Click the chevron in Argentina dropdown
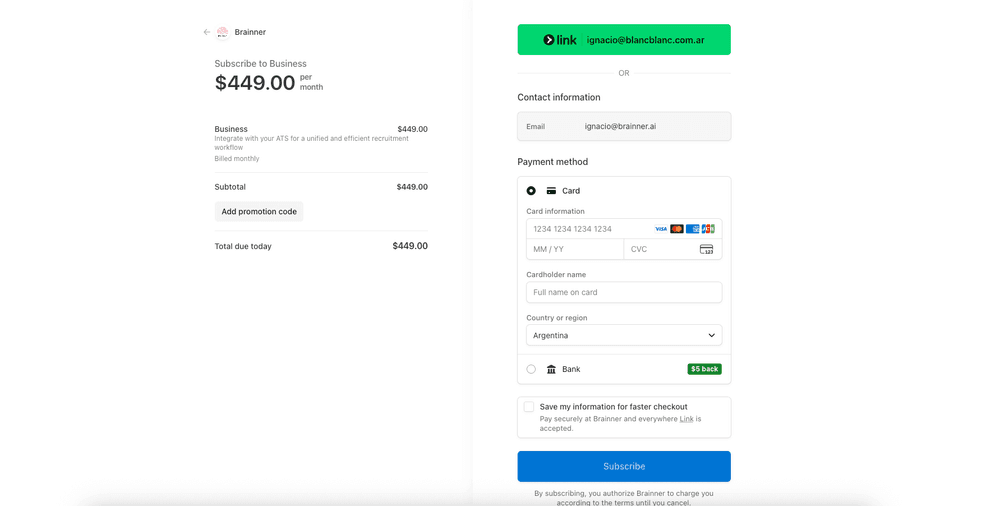The image size is (1000, 506). [712, 336]
